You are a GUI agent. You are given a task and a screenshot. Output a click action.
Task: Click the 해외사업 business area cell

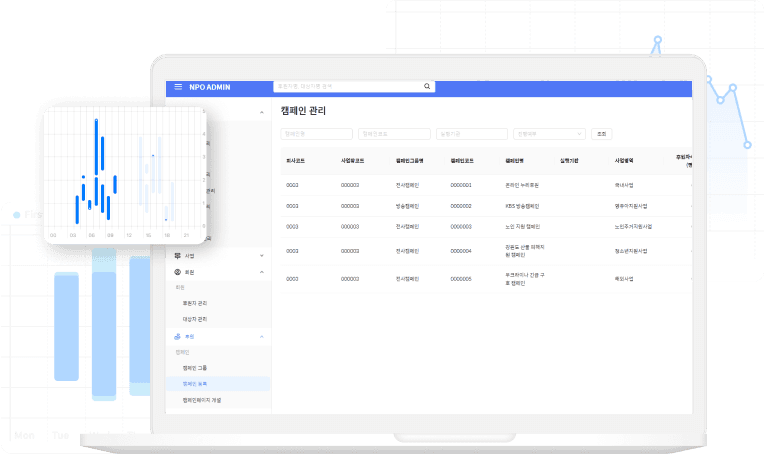click(624, 279)
